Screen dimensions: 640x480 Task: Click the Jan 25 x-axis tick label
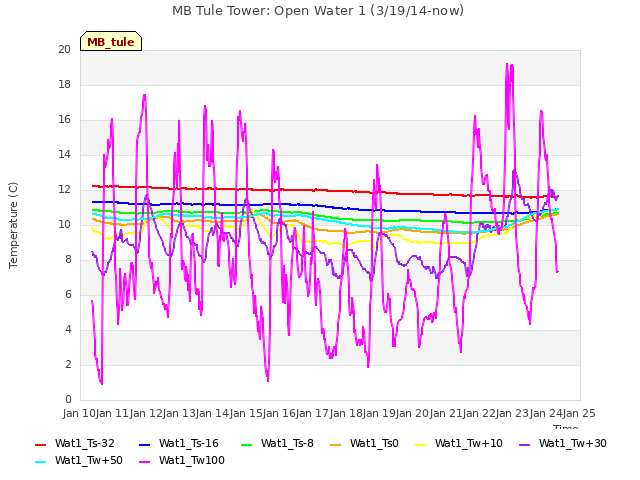[x=579, y=413]
